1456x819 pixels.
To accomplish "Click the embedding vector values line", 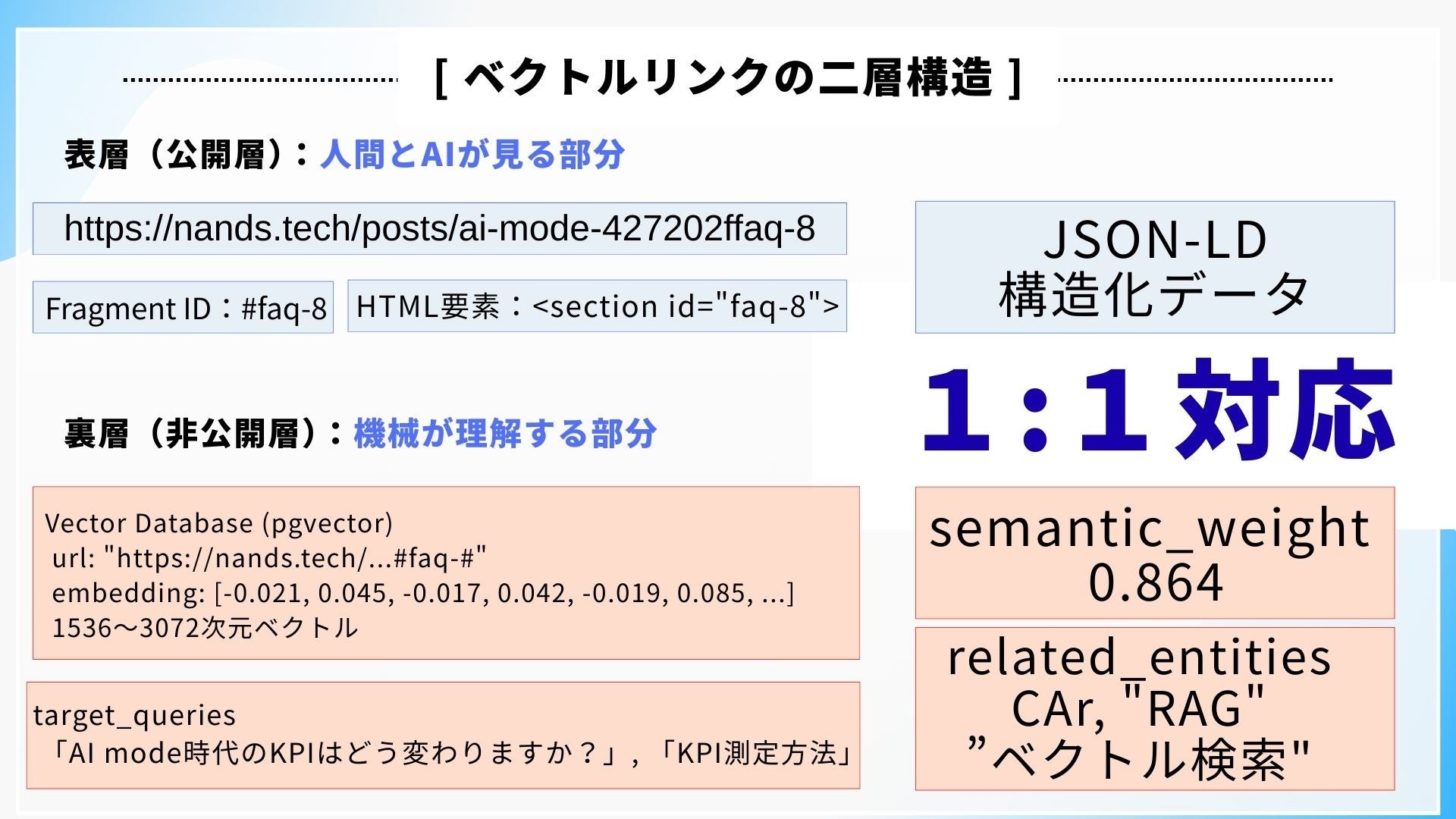I will click(x=423, y=593).
